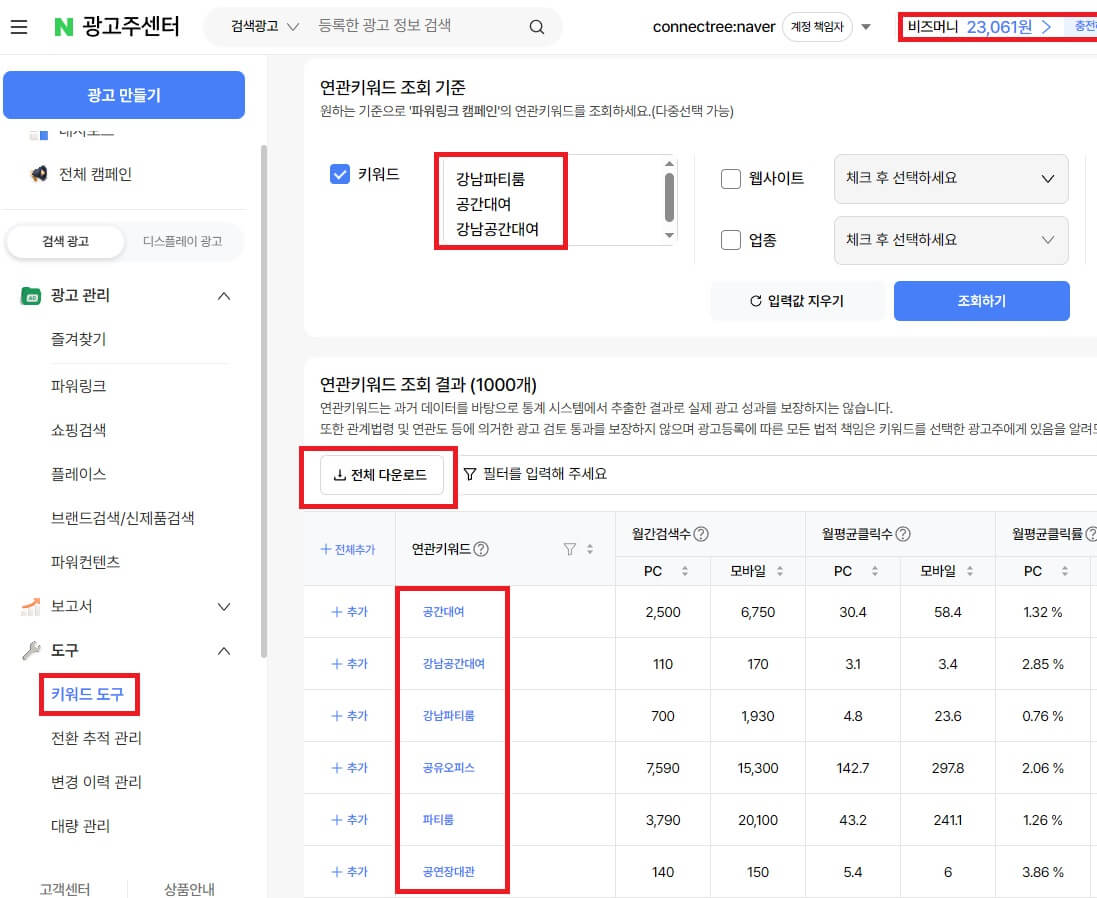Image resolution: width=1097 pixels, height=898 pixels.
Task: Open 파워컨텐츠 menu item
Action: coord(85,562)
